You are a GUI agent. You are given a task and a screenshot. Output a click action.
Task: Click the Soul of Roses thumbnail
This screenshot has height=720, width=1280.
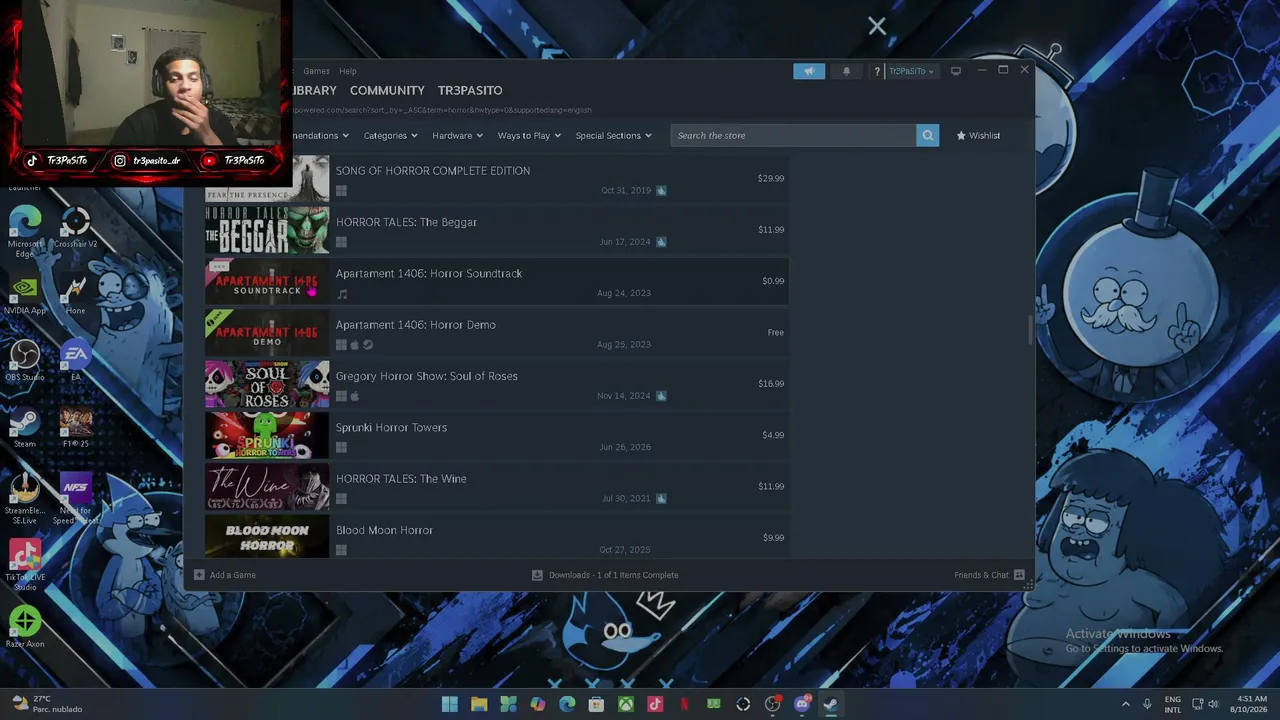click(x=267, y=384)
